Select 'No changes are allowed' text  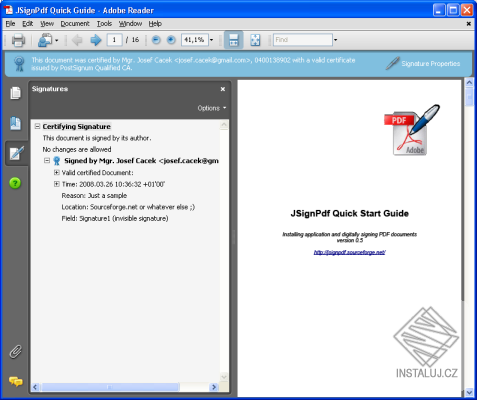[x=77, y=149]
